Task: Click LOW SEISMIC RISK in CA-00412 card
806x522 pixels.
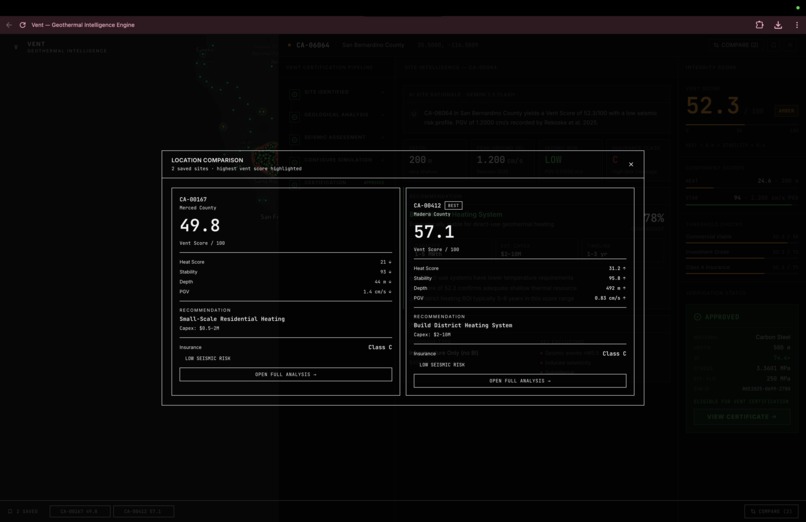Action: (x=442, y=365)
